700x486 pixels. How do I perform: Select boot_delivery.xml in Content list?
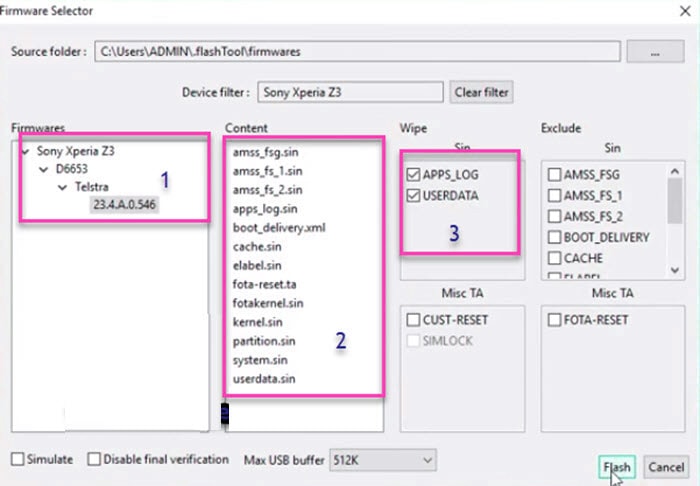(x=279, y=228)
